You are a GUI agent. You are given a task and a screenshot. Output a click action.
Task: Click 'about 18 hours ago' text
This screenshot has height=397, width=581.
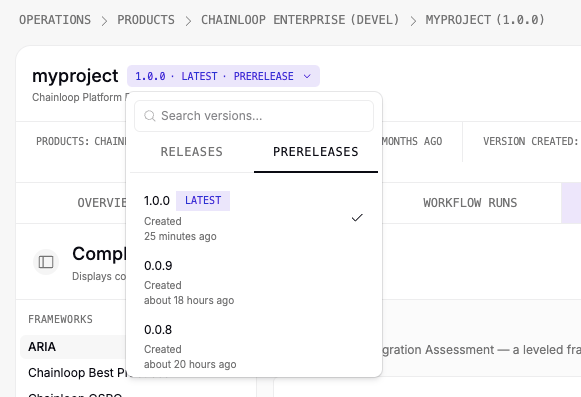pos(189,300)
